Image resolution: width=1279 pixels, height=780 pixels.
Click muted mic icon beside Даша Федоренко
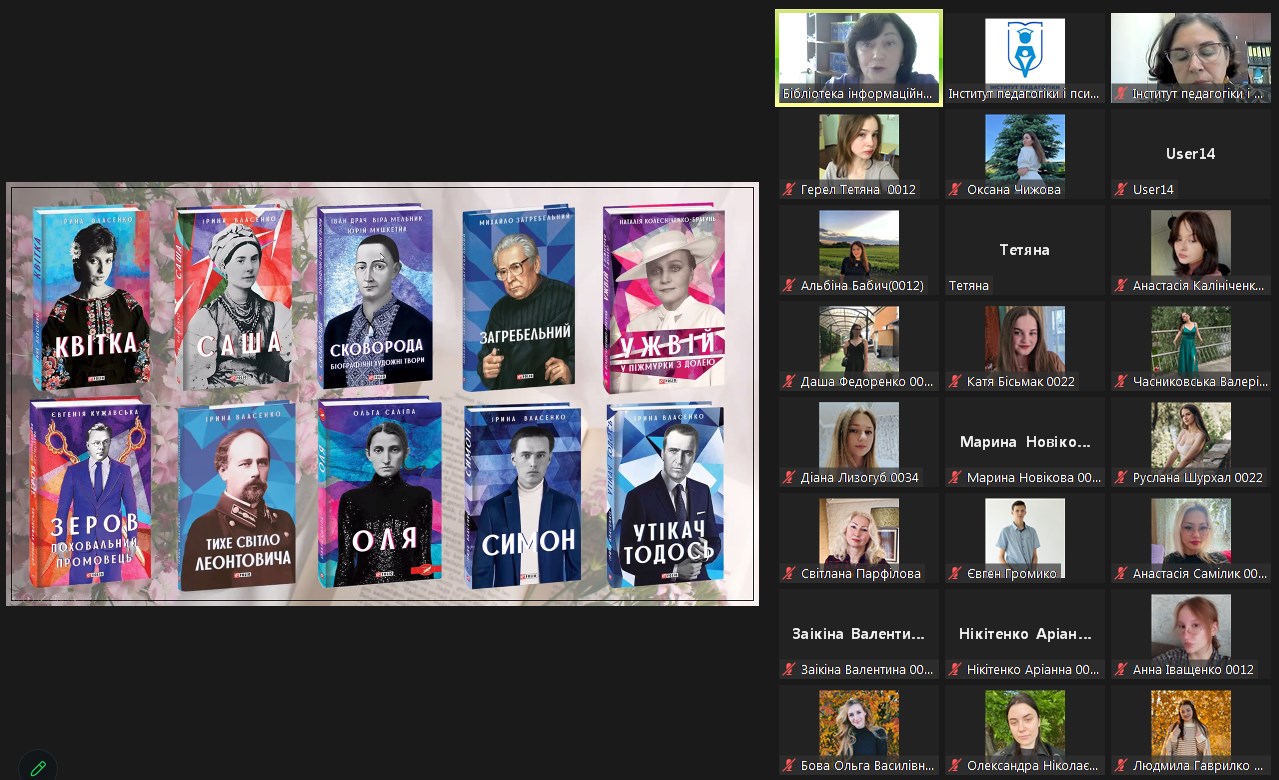[x=790, y=382]
